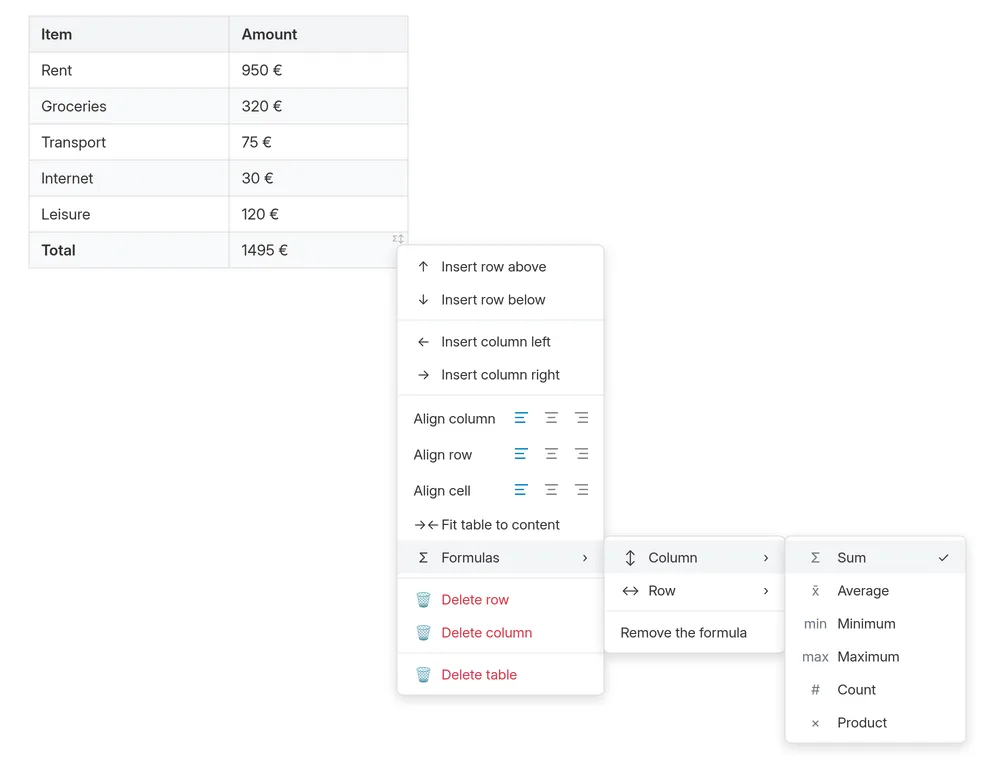Align column to the left
Viewport: 993px width, 766px height.
click(x=521, y=418)
